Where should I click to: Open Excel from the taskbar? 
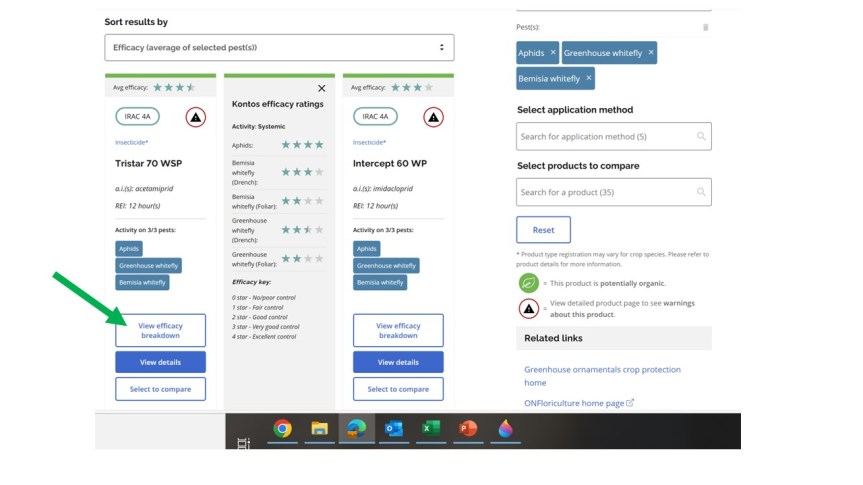pyautogui.click(x=431, y=428)
